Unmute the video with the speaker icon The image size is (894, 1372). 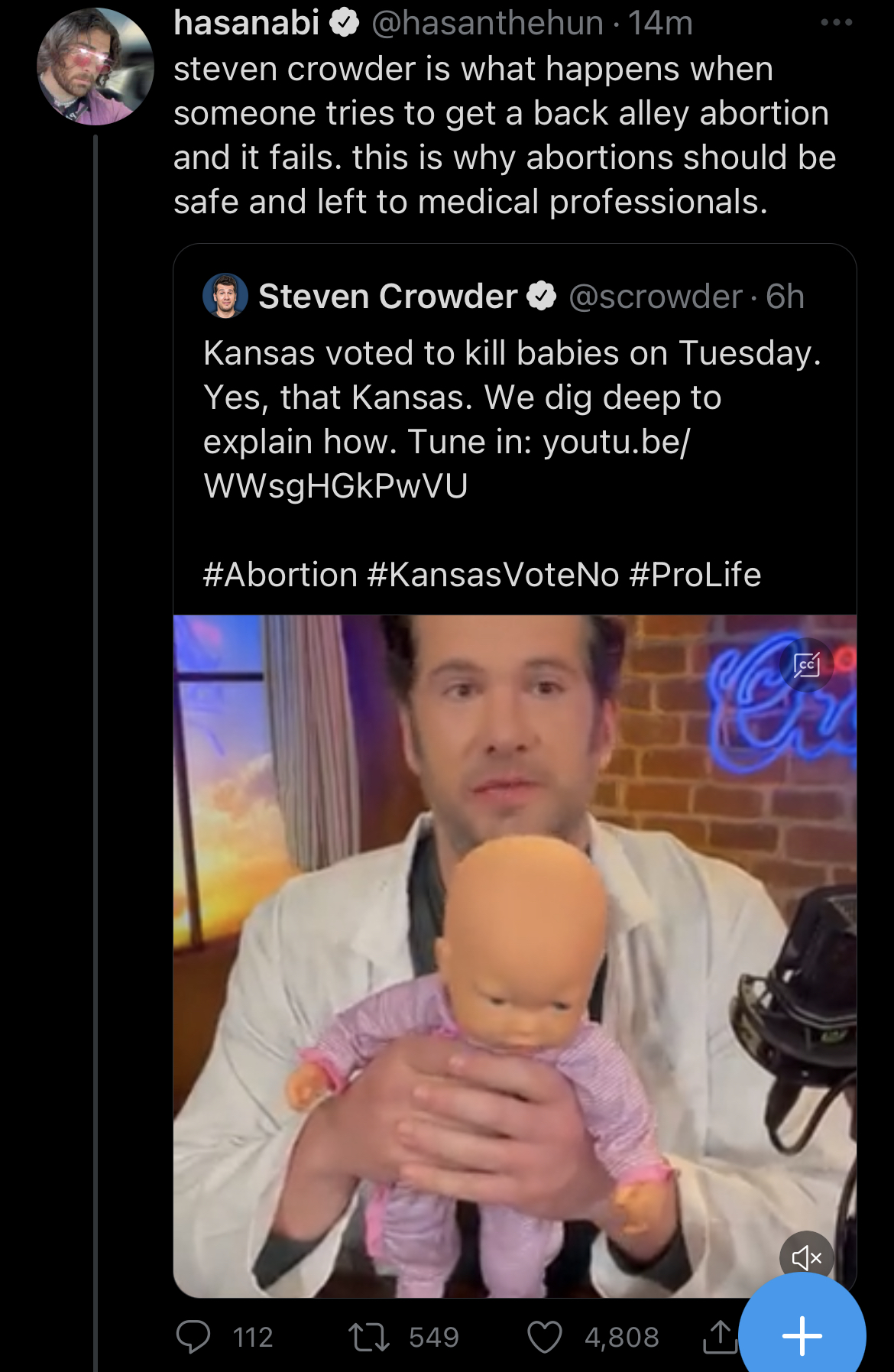[x=806, y=1257]
